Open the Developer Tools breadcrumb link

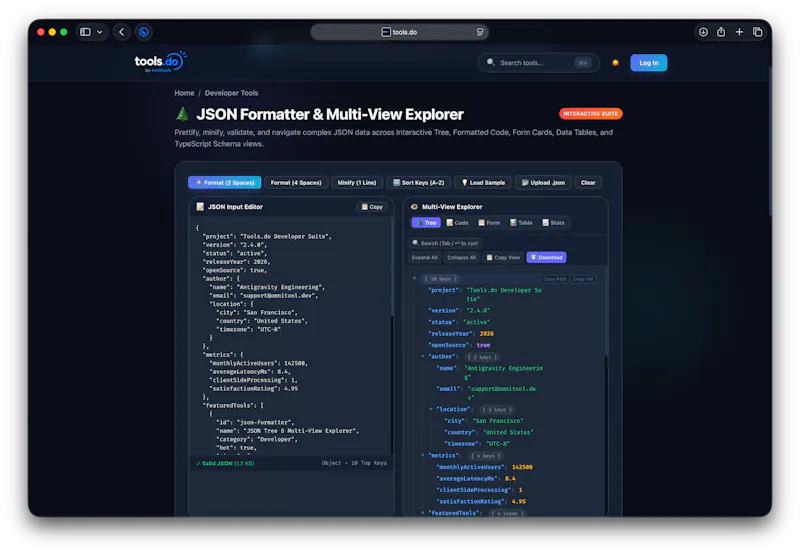pos(231,93)
